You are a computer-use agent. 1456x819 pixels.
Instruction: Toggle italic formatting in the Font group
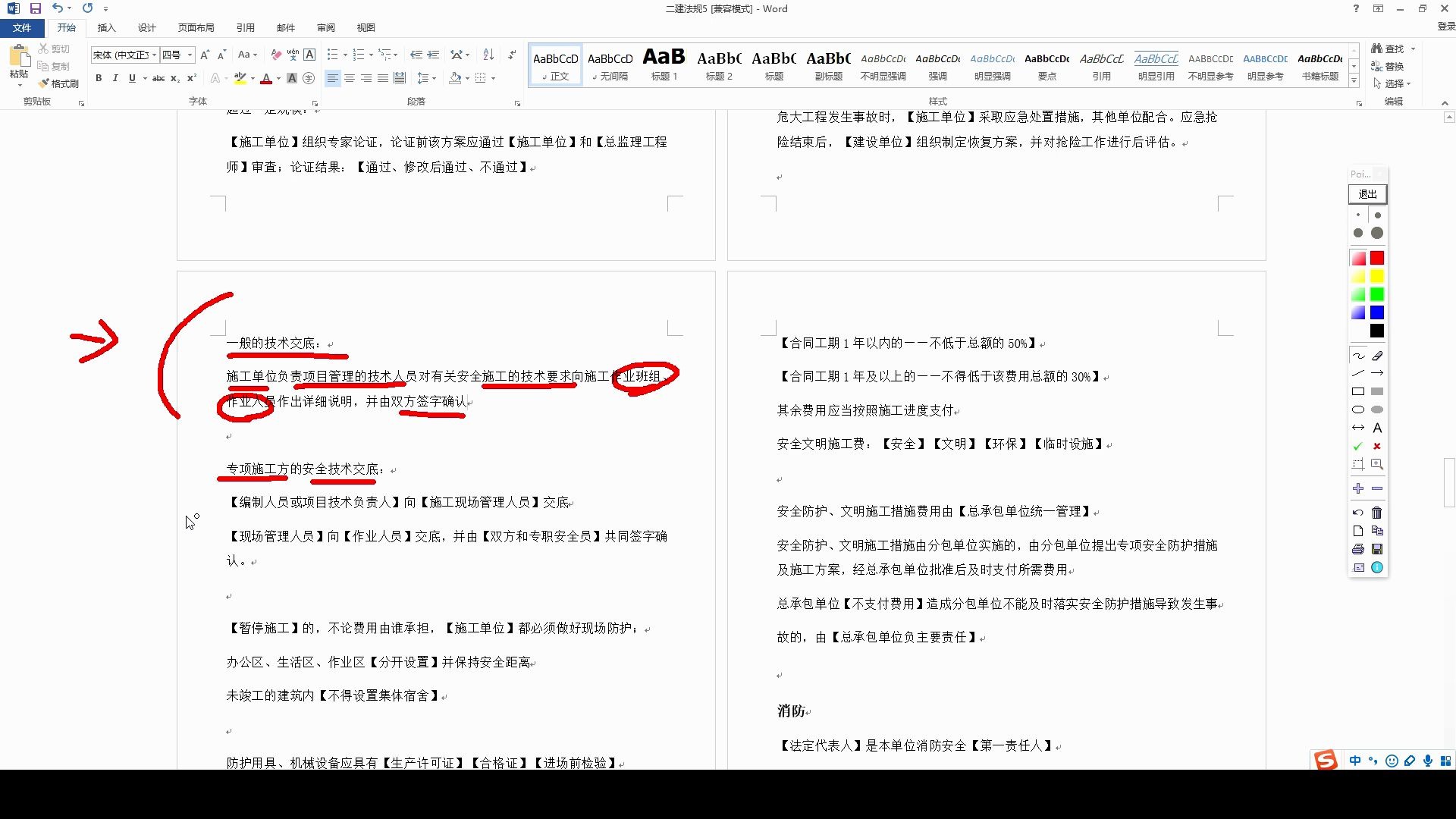coord(115,78)
